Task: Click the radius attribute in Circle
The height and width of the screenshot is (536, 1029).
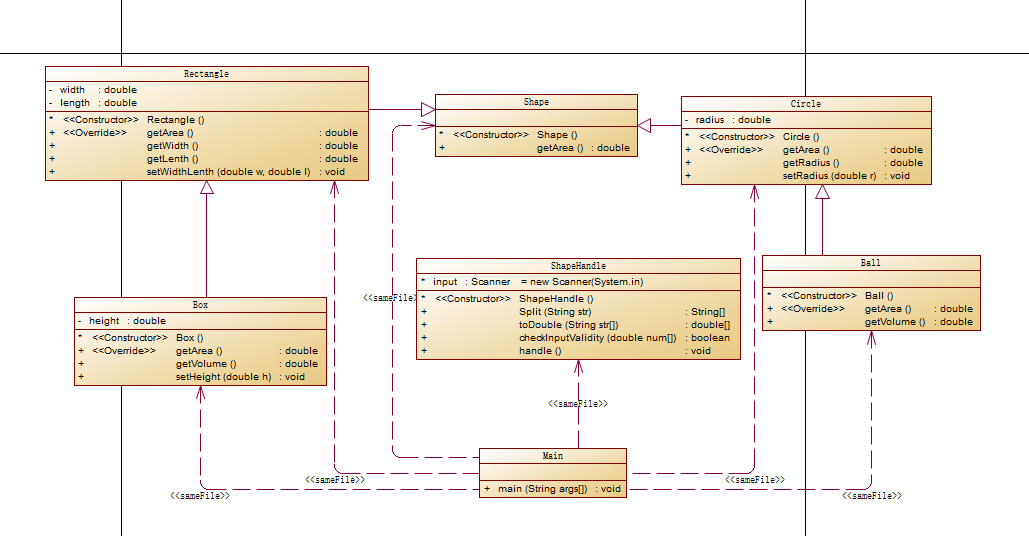Action: [x=733, y=120]
